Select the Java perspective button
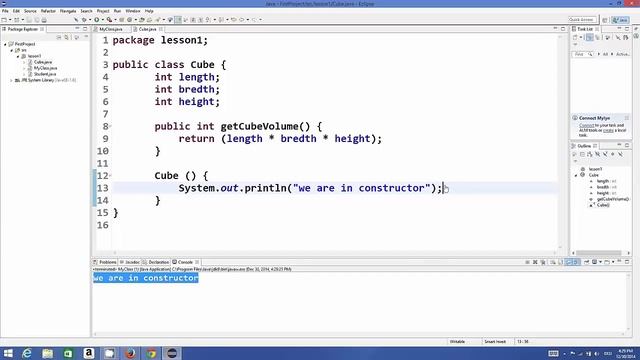 point(620,20)
